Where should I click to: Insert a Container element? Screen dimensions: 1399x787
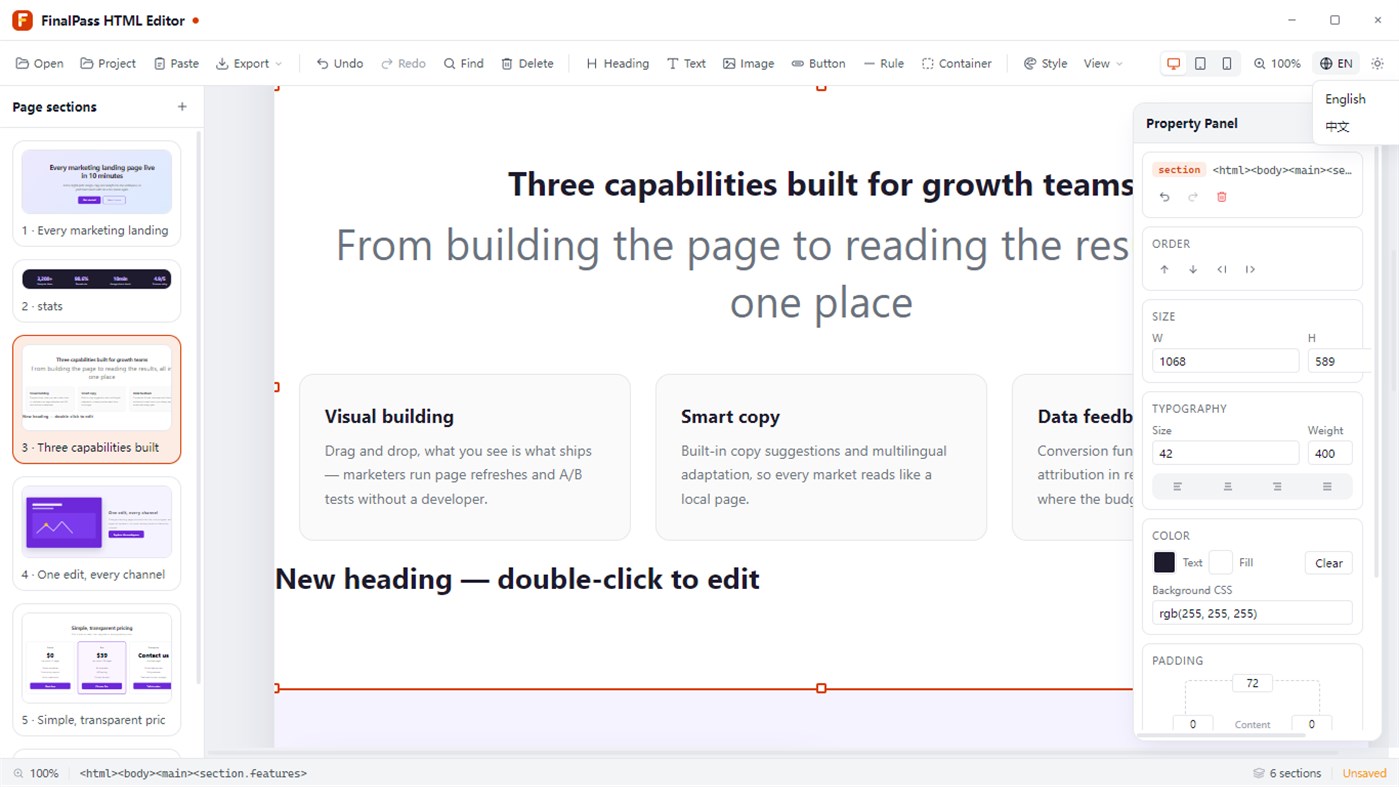pos(956,63)
